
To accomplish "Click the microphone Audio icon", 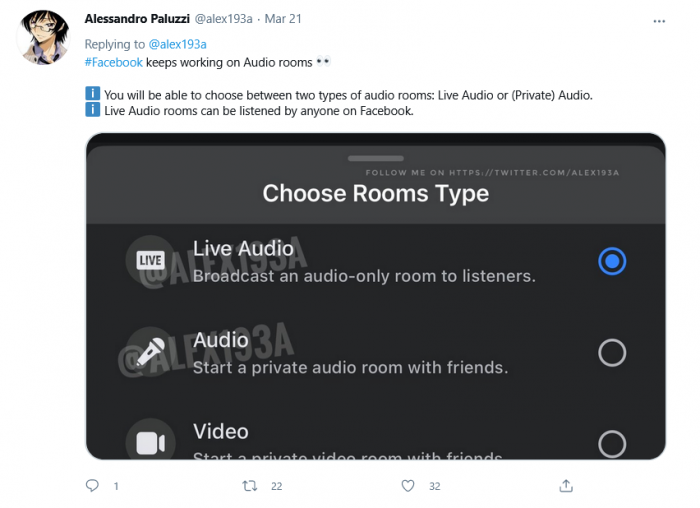I will (150, 352).
